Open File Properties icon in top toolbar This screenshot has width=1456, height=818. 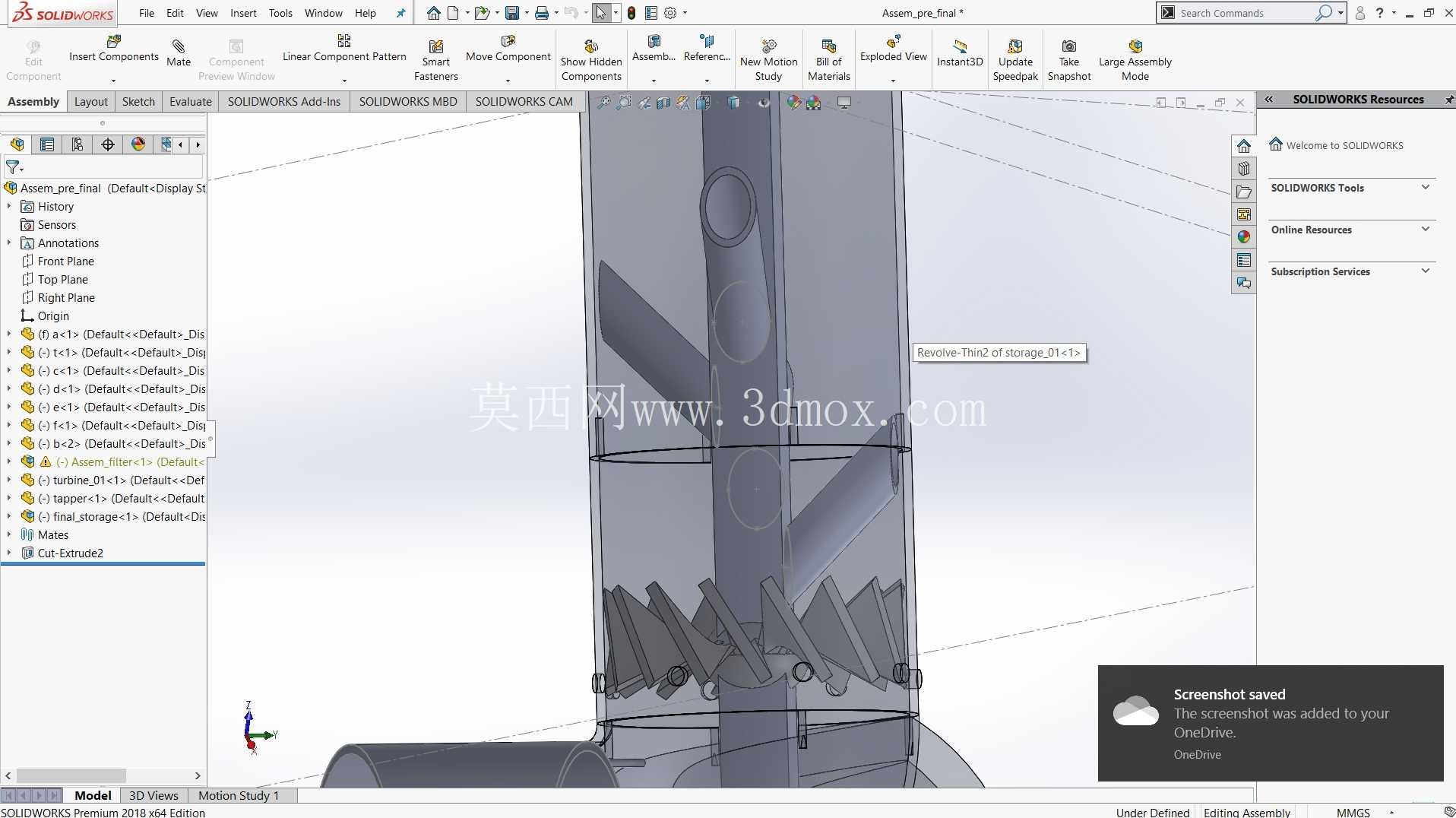(x=651, y=13)
